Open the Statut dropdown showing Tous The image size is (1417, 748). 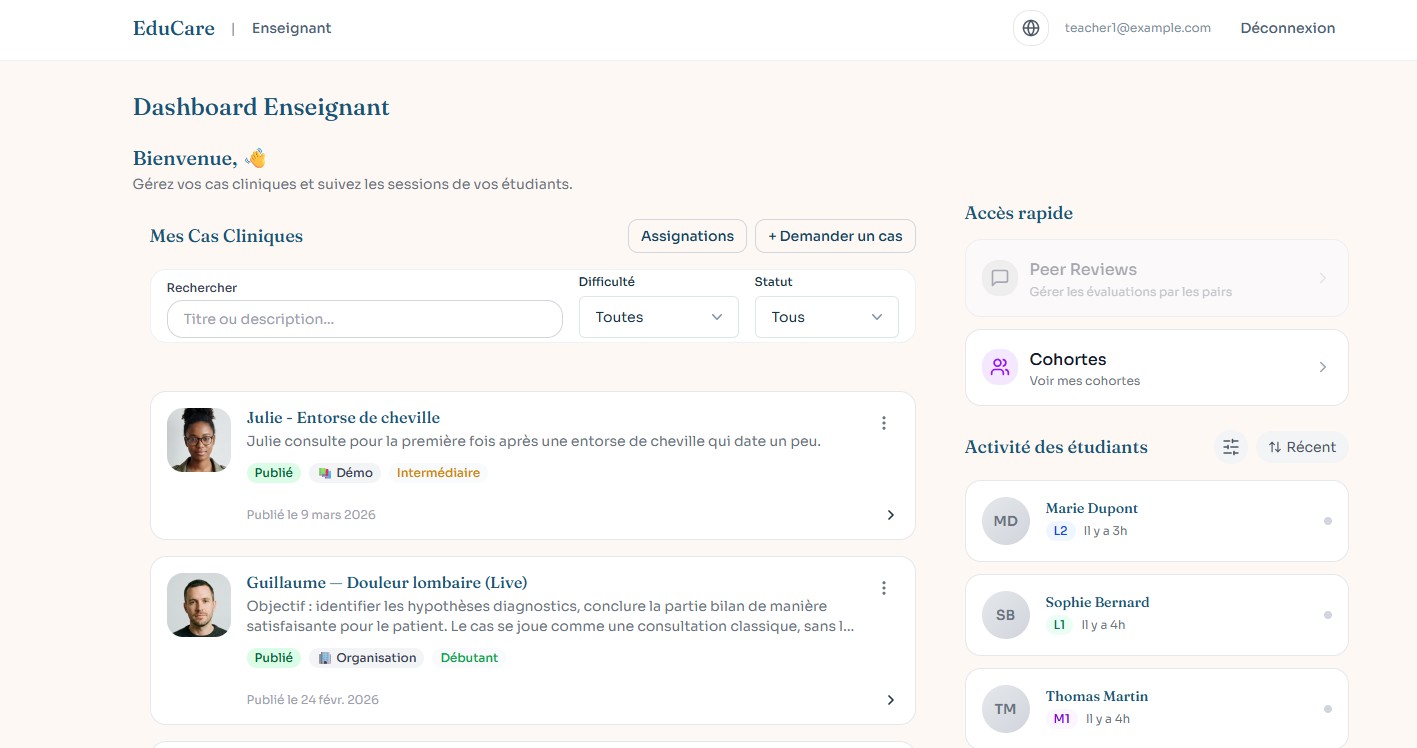click(826, 317)
